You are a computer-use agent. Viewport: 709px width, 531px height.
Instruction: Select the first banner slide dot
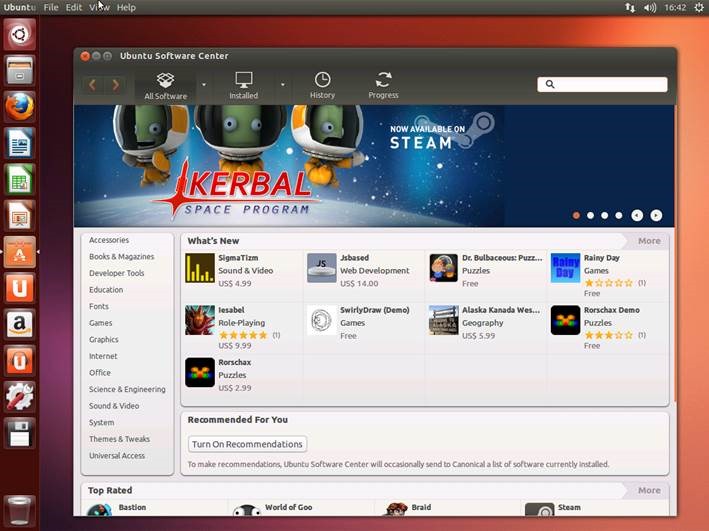click(576, 215)
